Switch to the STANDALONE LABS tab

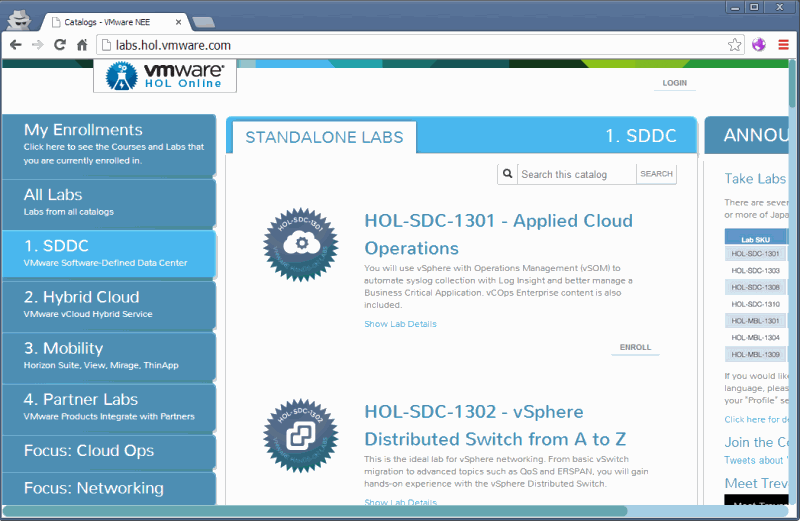[324, 137]
